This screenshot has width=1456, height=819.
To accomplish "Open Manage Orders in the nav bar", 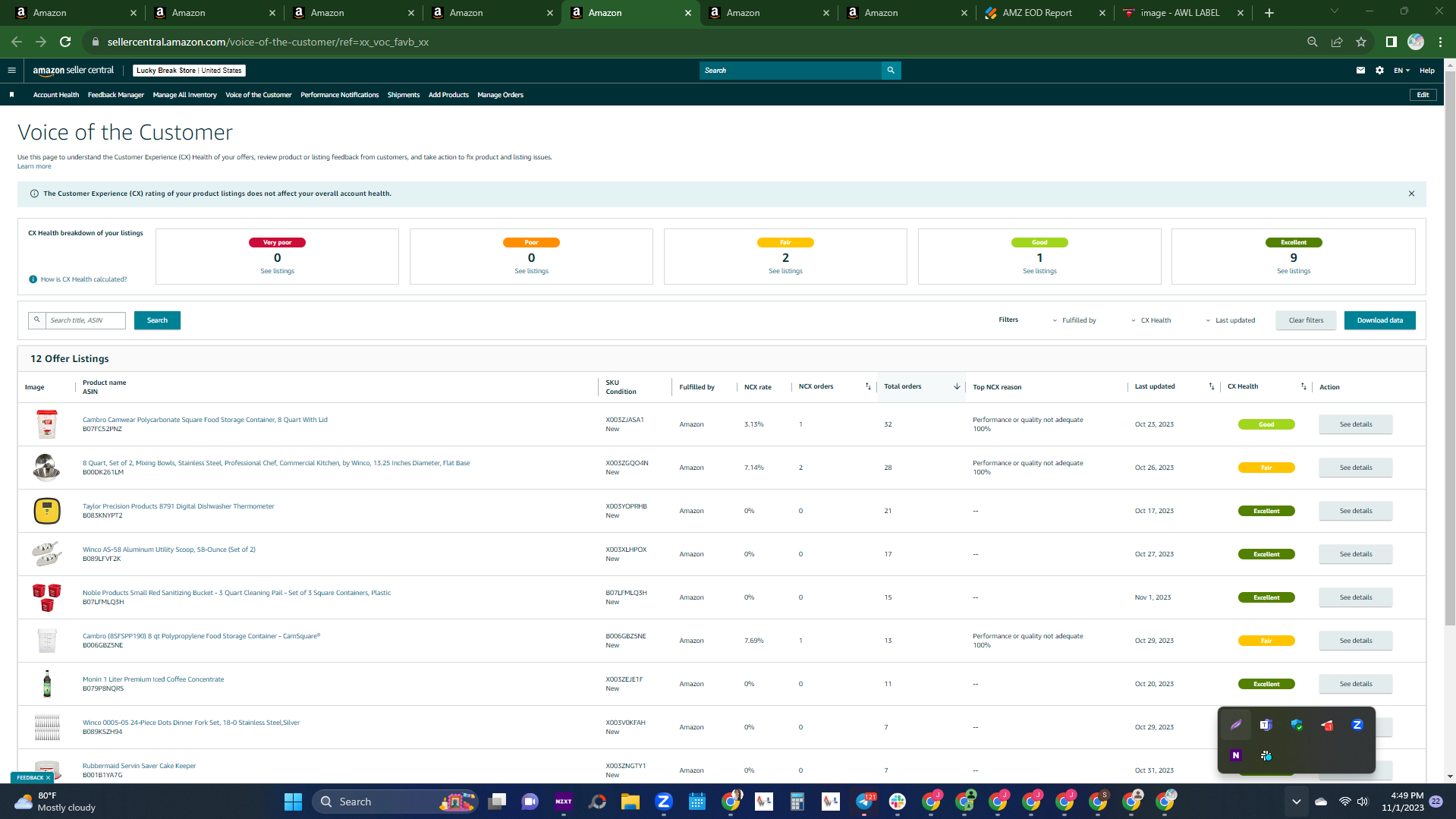I will point(500,95).
